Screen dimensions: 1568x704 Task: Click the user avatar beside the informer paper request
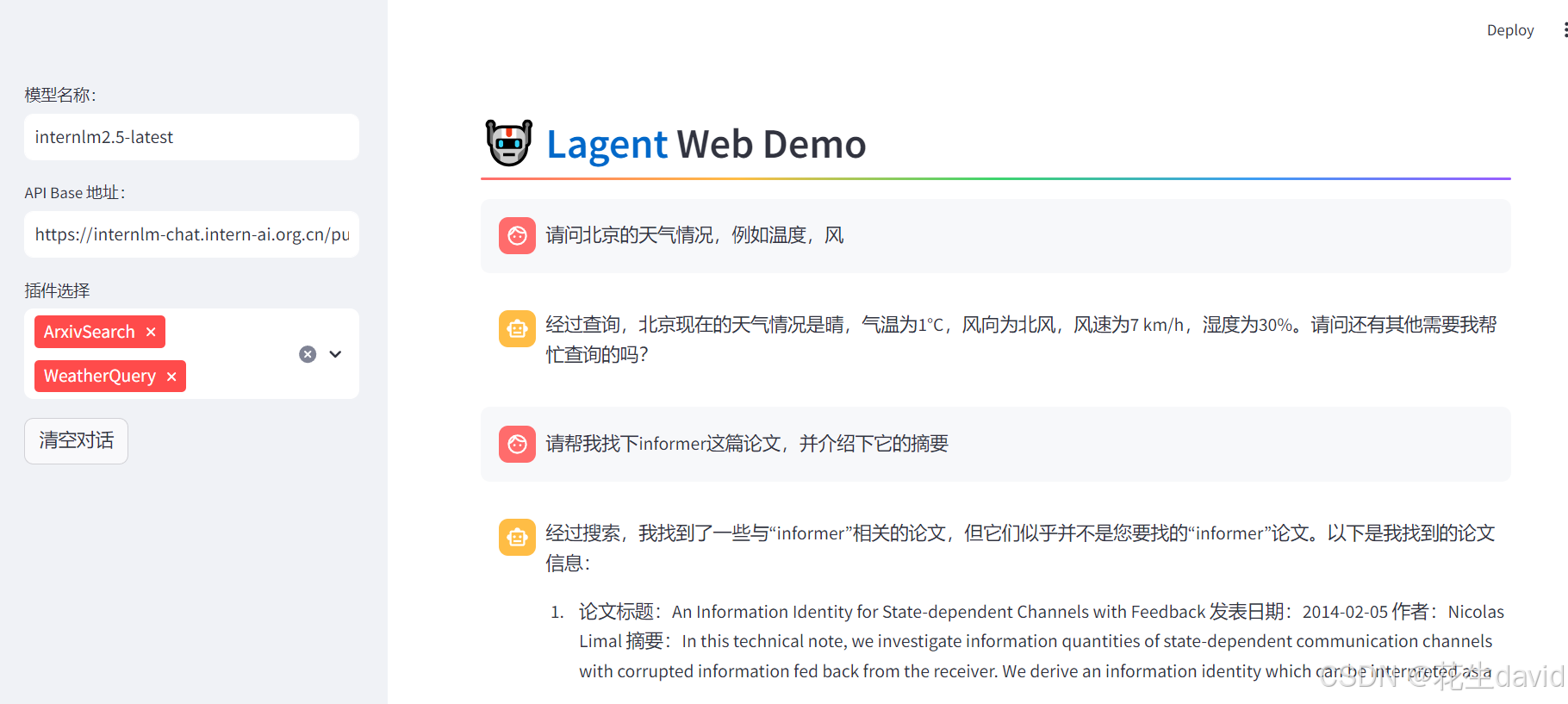tap(517, 444)
